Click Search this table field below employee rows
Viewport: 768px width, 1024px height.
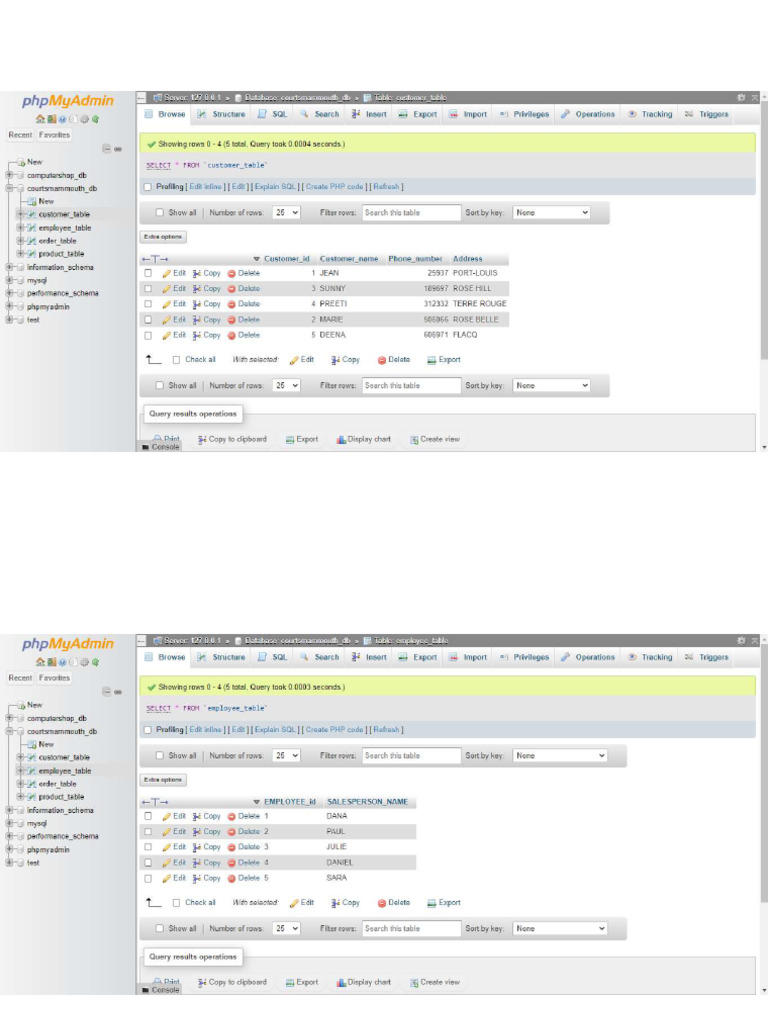pyautogui.click(x=411, y=929)
